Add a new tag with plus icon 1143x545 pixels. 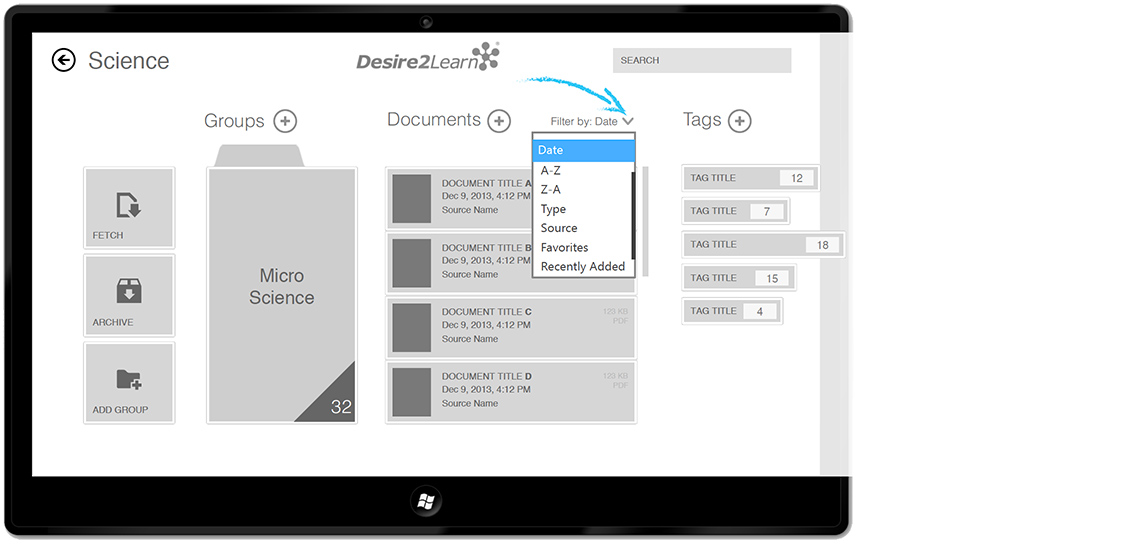[x=739, y=121]
